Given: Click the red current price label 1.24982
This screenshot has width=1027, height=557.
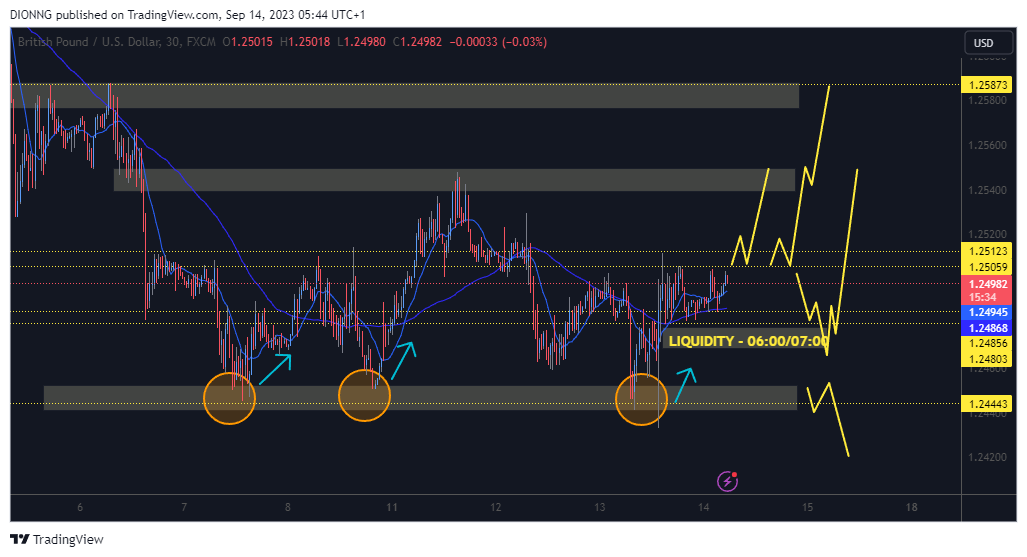Looking at the screenshot, I should pos(988,284).
